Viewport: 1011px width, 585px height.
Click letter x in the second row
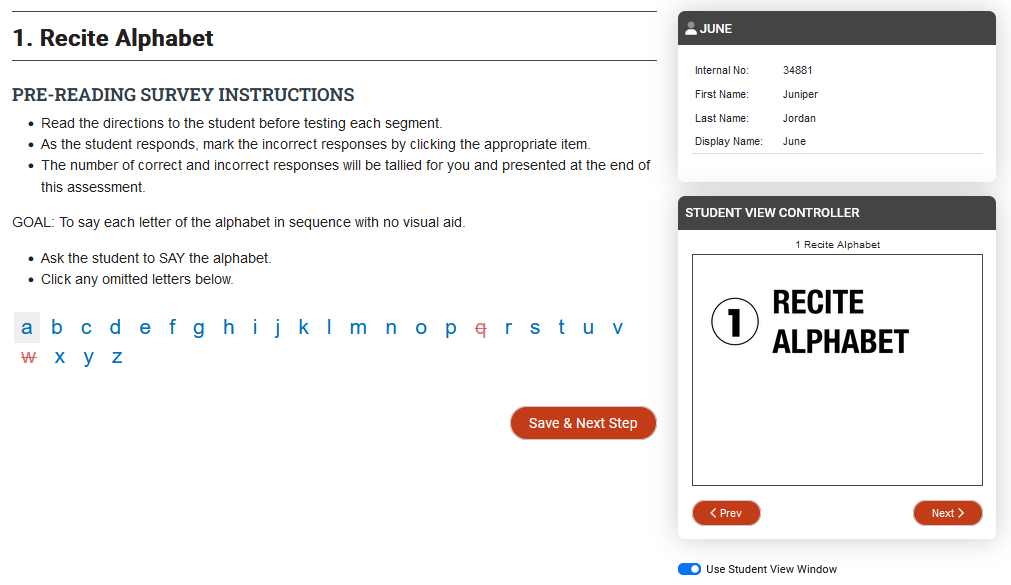click(x=60, y=357)
